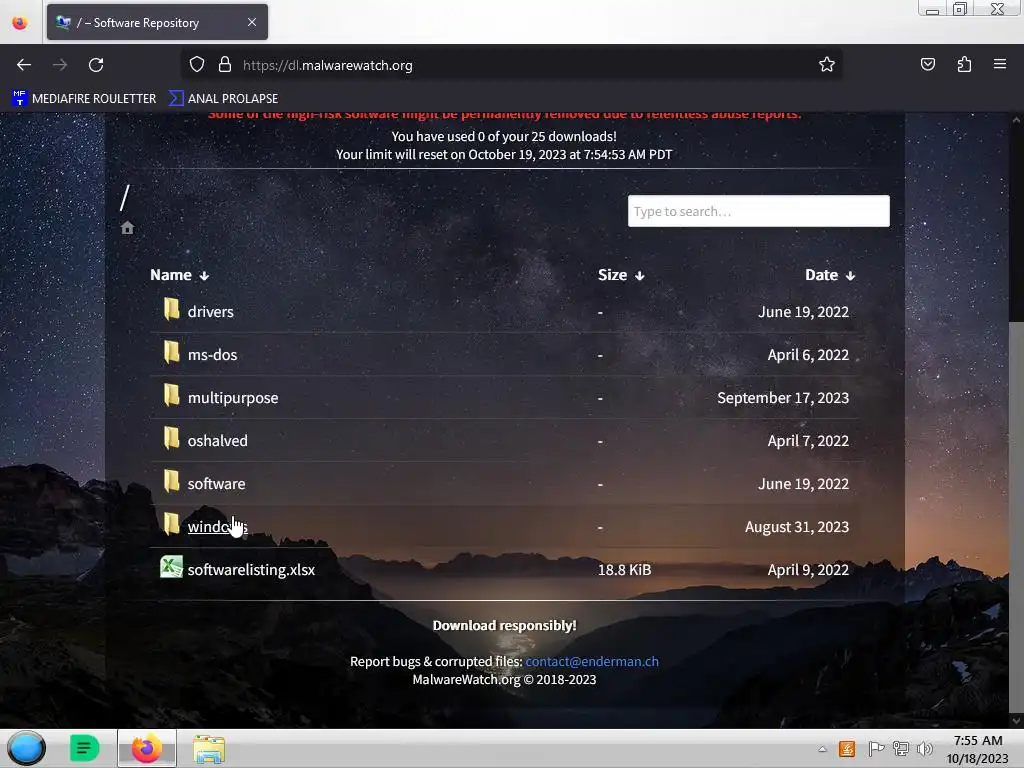
Task: Open the Firefox hamburger menu
Action: pos(1000,64)
